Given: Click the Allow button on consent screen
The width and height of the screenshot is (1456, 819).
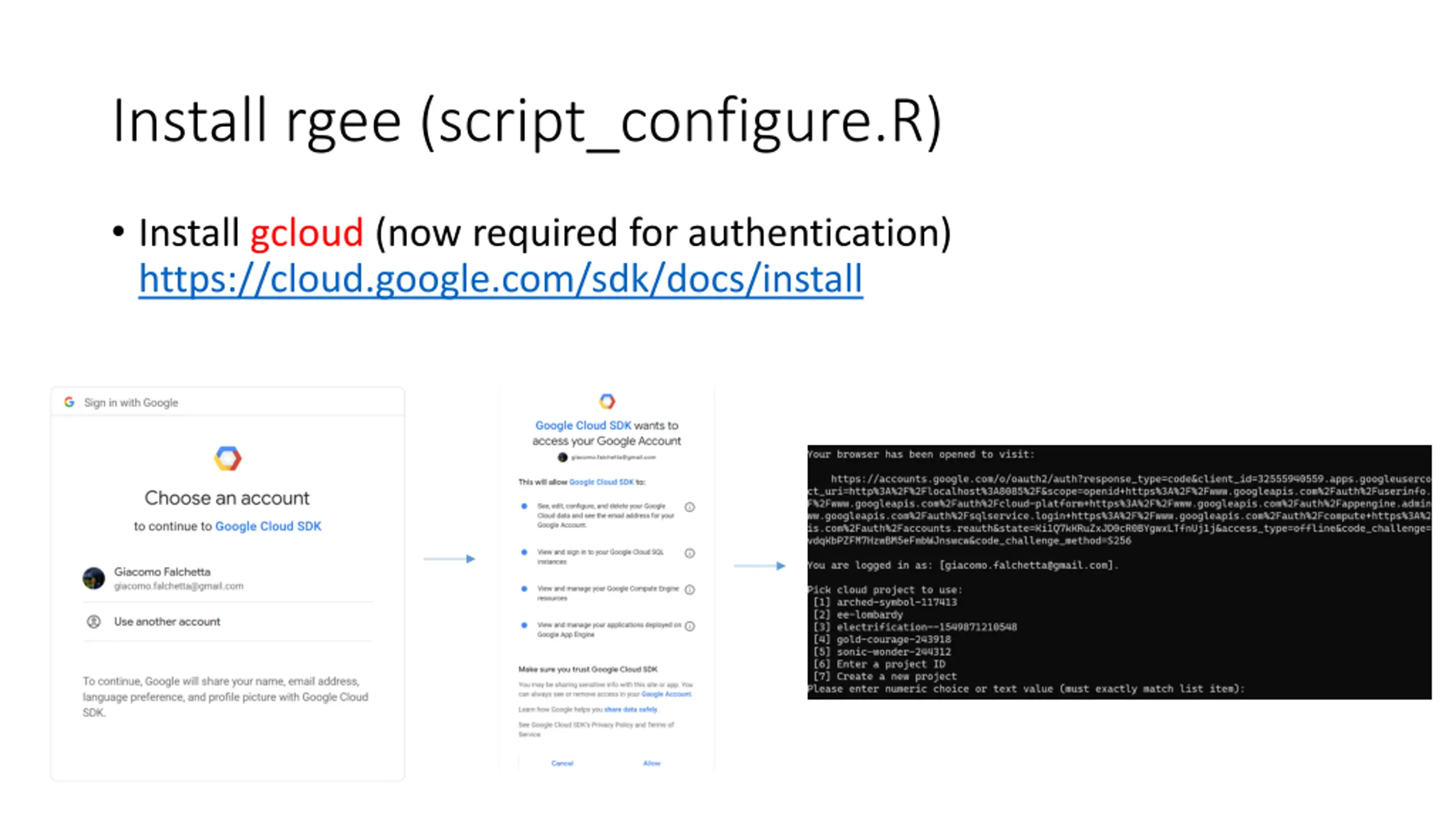Looking at the screenshot, I should tap(652, 763).
